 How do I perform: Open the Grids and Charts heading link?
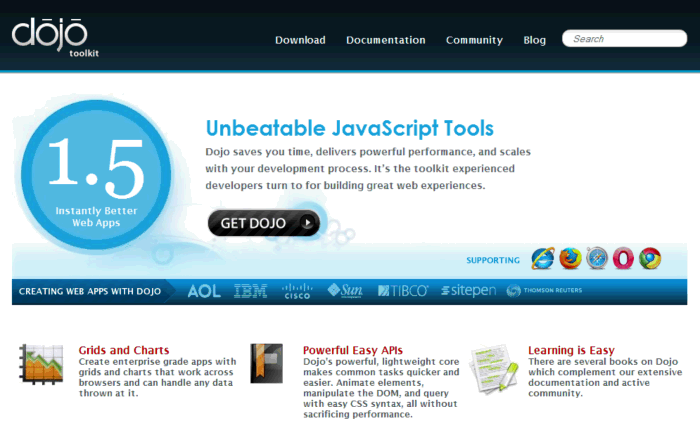pyautogui.click(x=124, y=350)
